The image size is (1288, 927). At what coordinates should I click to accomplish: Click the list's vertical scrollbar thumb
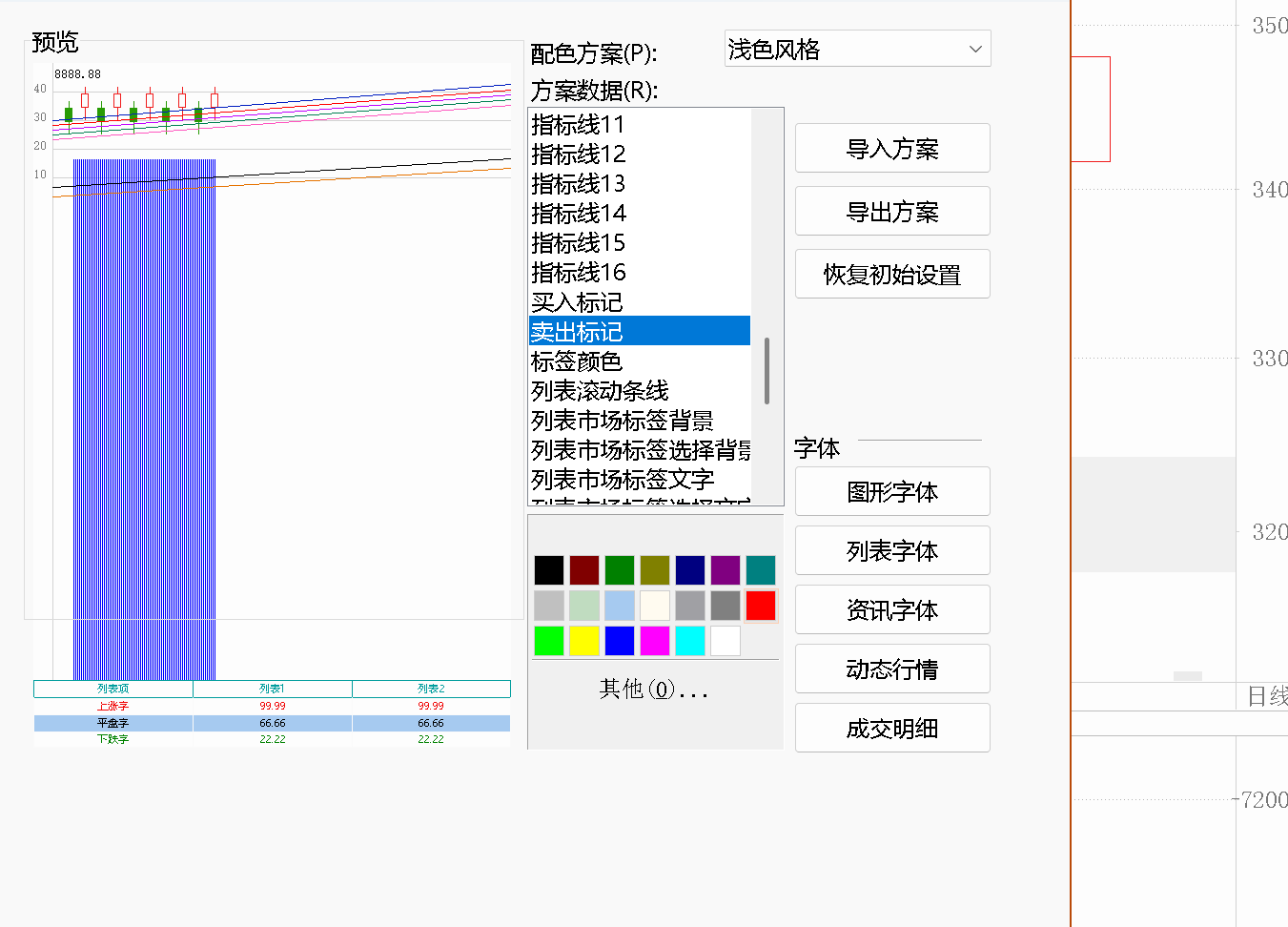tap(767, 370)
